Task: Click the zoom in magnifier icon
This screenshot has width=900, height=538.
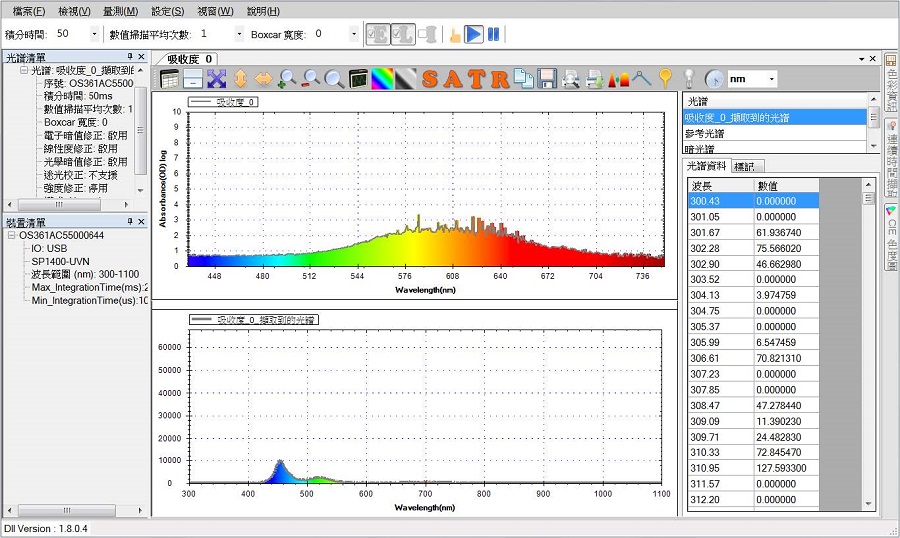Action: tap(287, 79)
